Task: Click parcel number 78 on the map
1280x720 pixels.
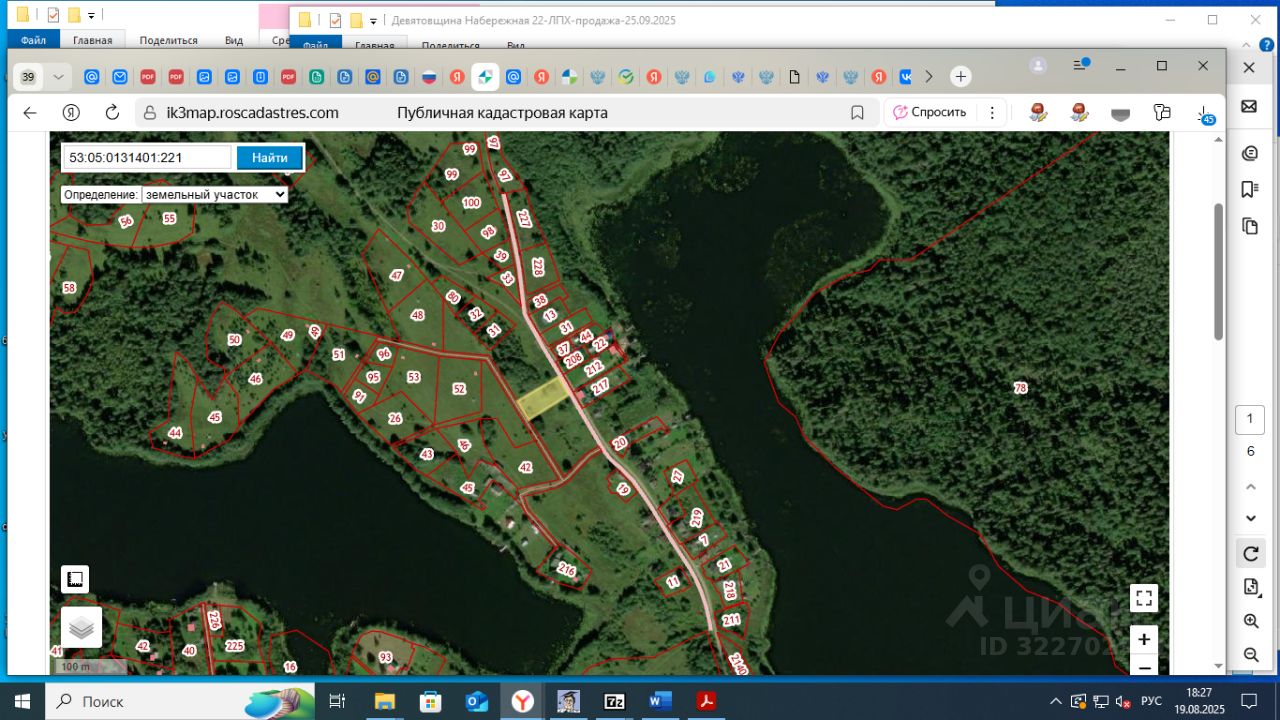Action: [x=1020, y=388]
